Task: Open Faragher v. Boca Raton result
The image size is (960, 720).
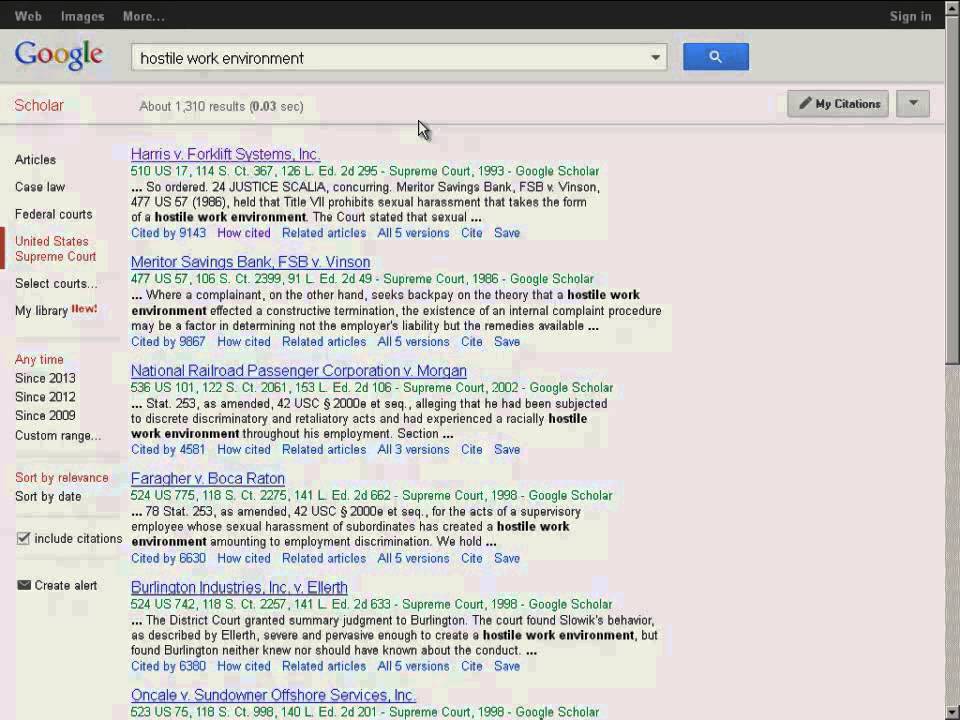Action: (208, 478)
